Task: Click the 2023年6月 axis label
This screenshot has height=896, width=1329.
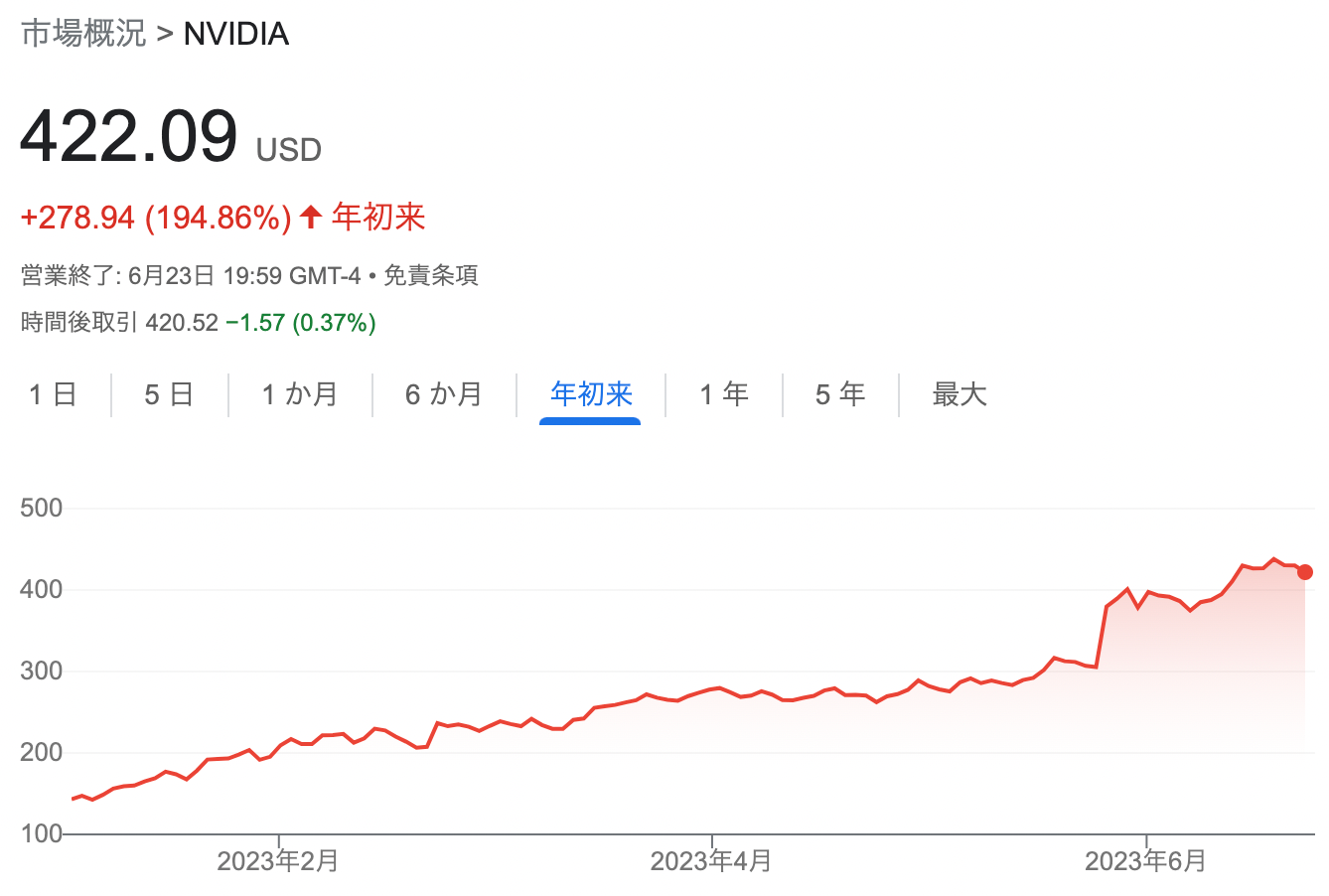Action: click(x=1145, y=860)
